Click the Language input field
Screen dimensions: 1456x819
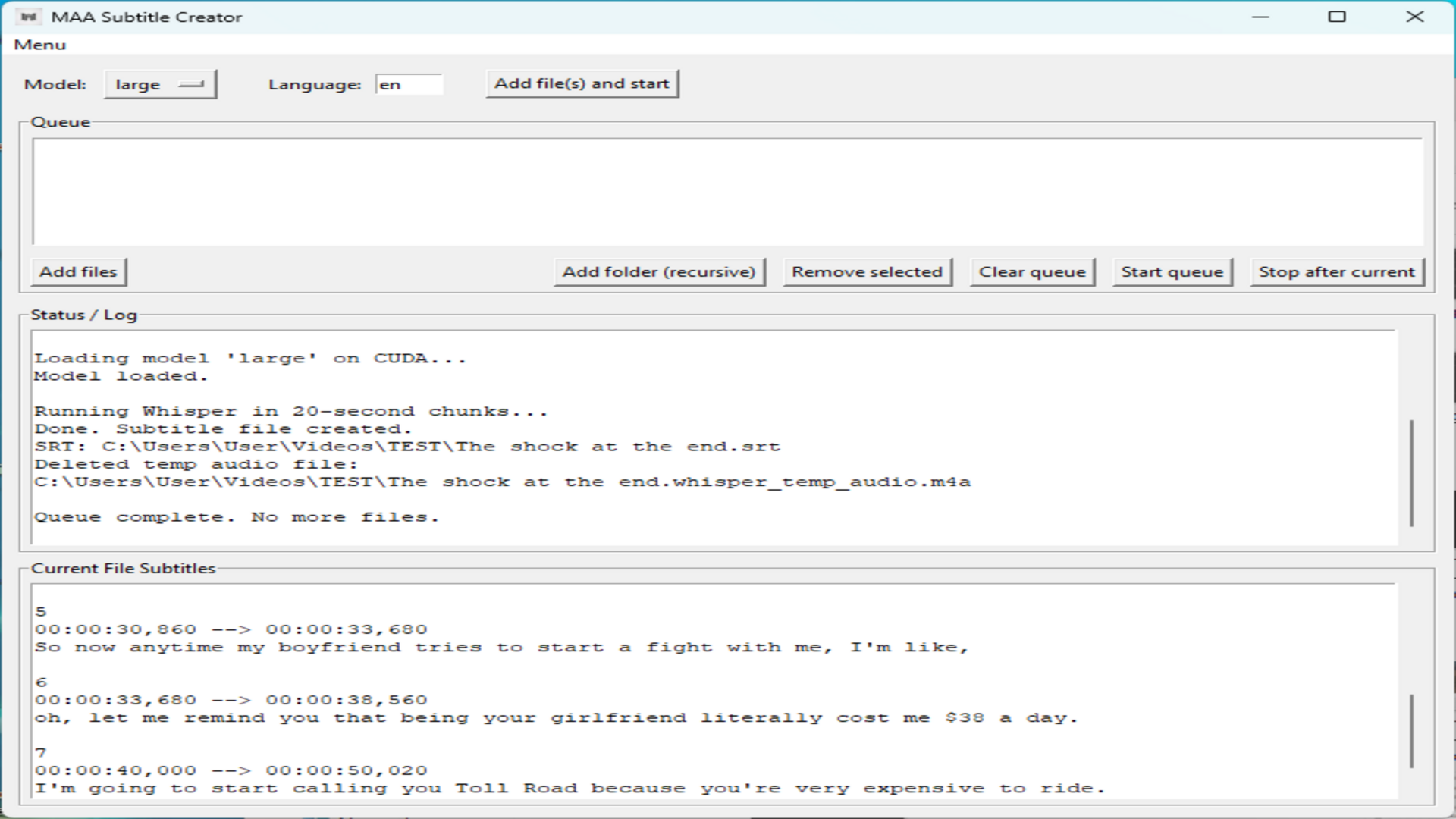tap(409, 84)
